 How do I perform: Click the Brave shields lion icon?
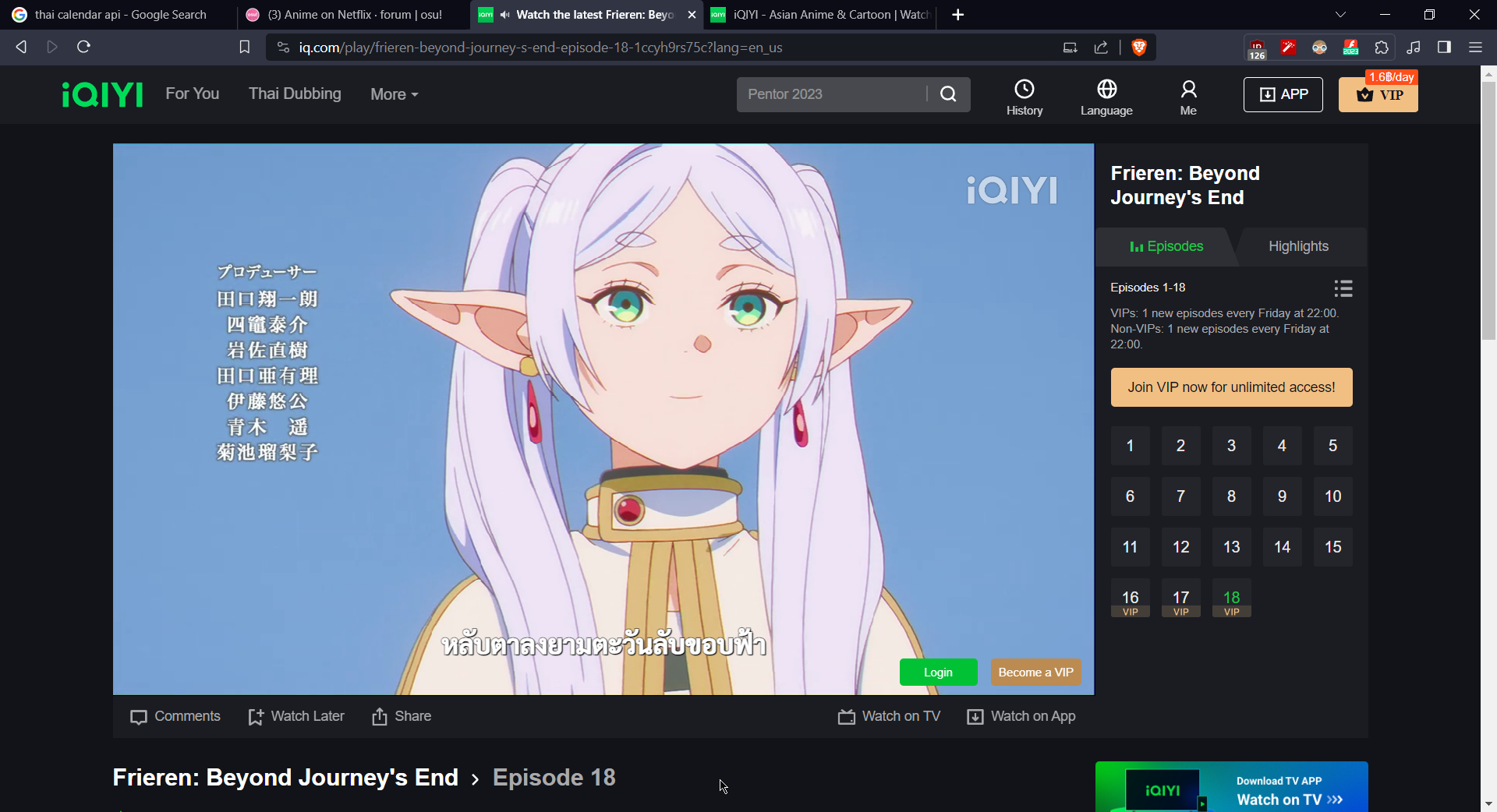pos(1139,48)
